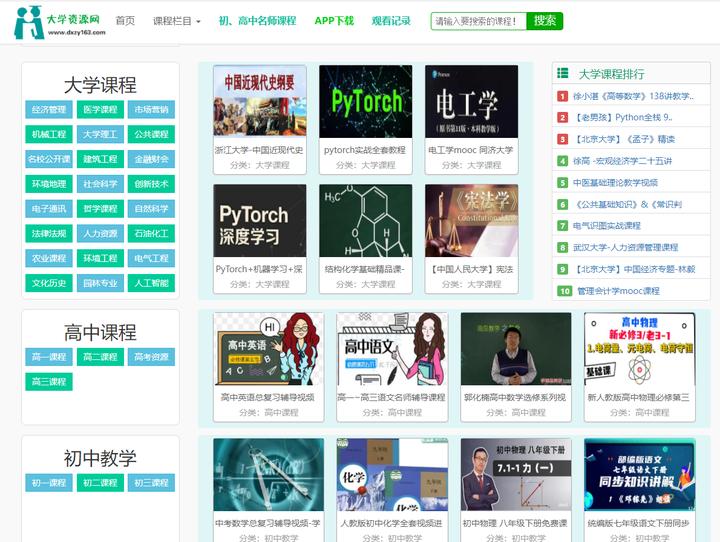Select the 建筑工程 category tag
This screenshot has height=542, width=720.
pos(100,159)
